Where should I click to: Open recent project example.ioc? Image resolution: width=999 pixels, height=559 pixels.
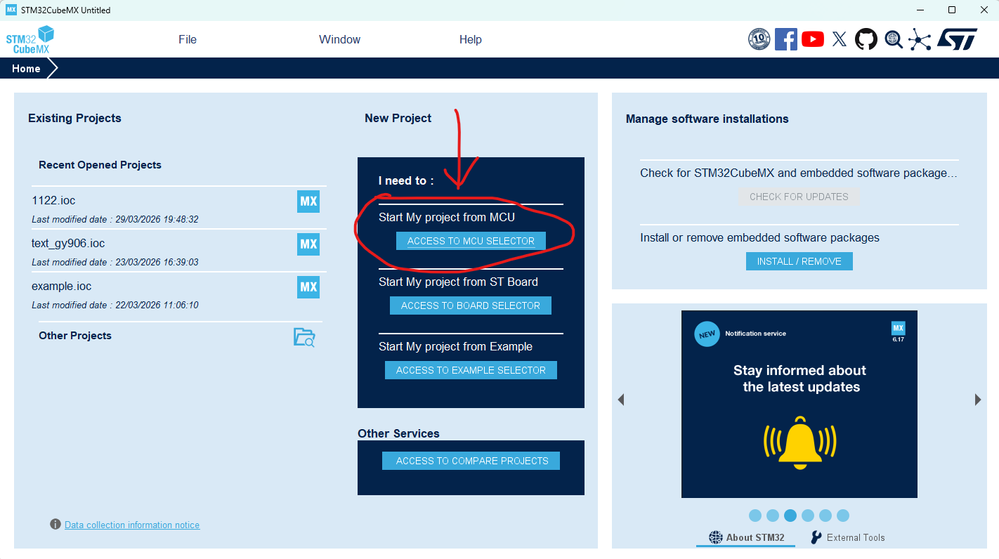coord(61,286)
